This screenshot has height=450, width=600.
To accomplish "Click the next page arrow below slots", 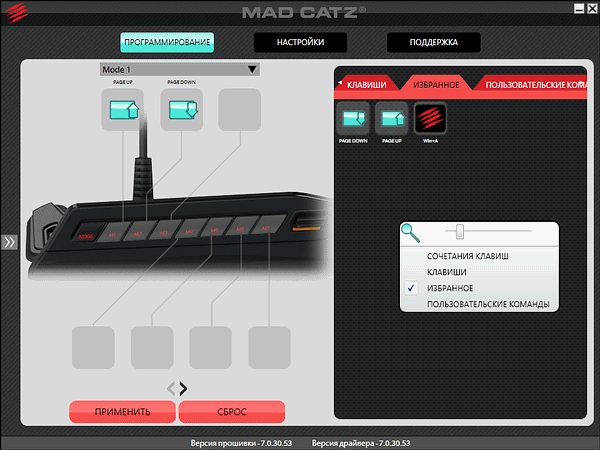I will point(184,389).
